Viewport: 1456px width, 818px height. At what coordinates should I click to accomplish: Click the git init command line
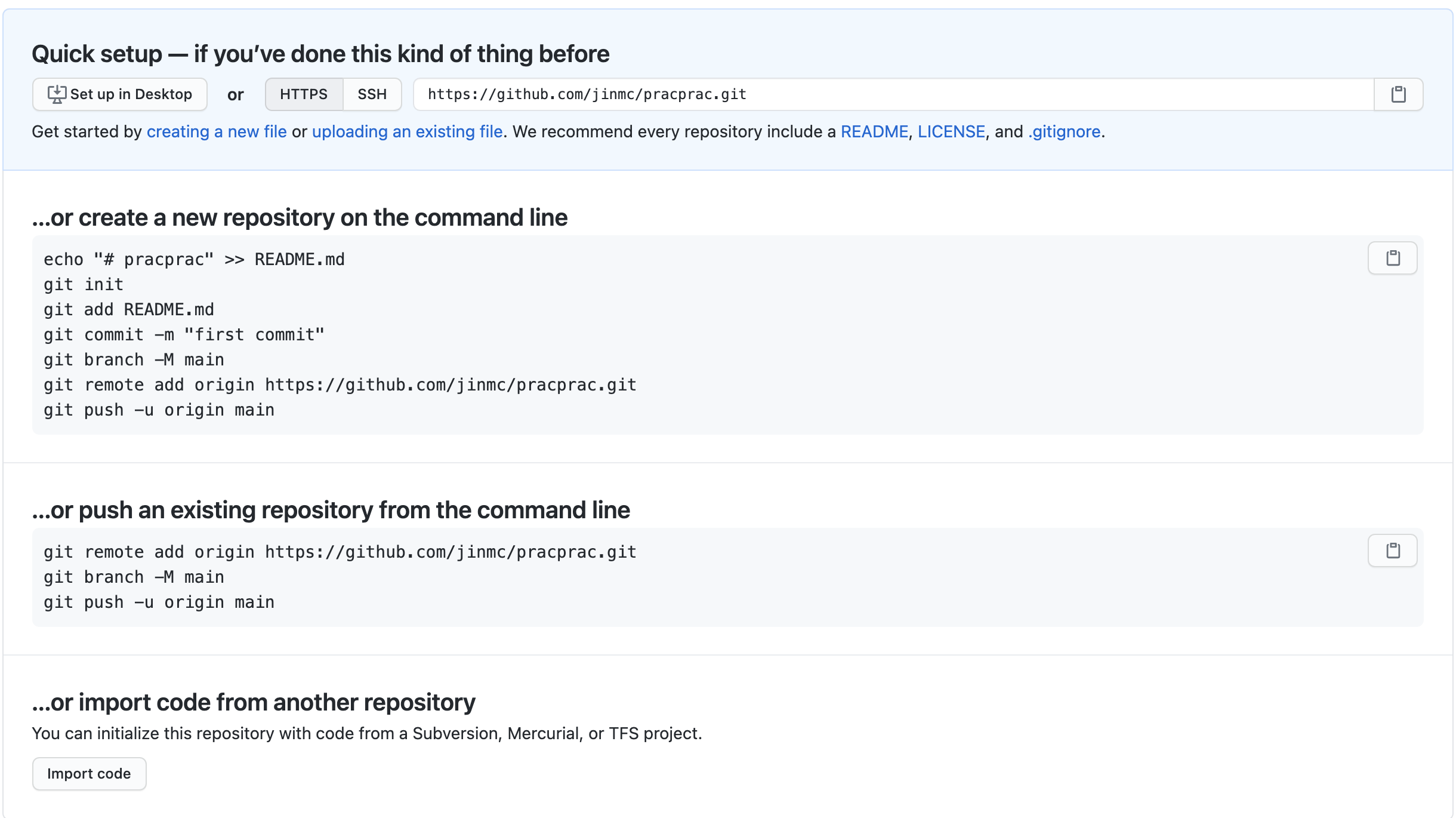[x=84, y=284]
